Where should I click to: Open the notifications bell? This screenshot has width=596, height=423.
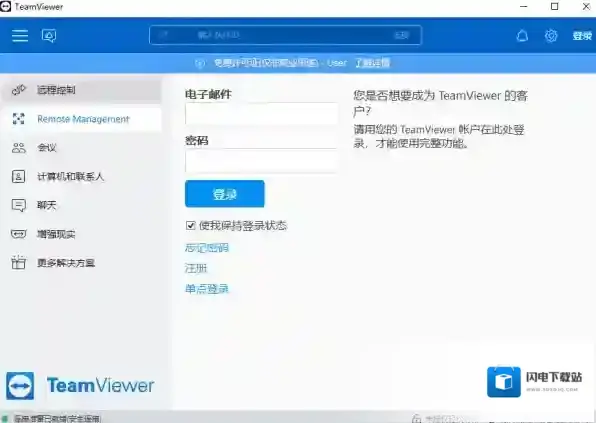coord(522,36)
